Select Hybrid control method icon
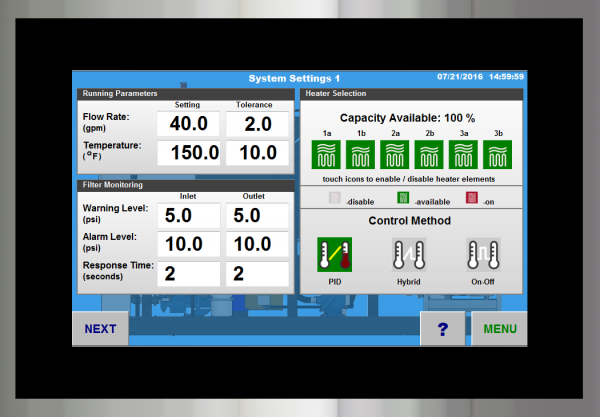600x417 pixels. pyautogui.click(x=409, y=254)
